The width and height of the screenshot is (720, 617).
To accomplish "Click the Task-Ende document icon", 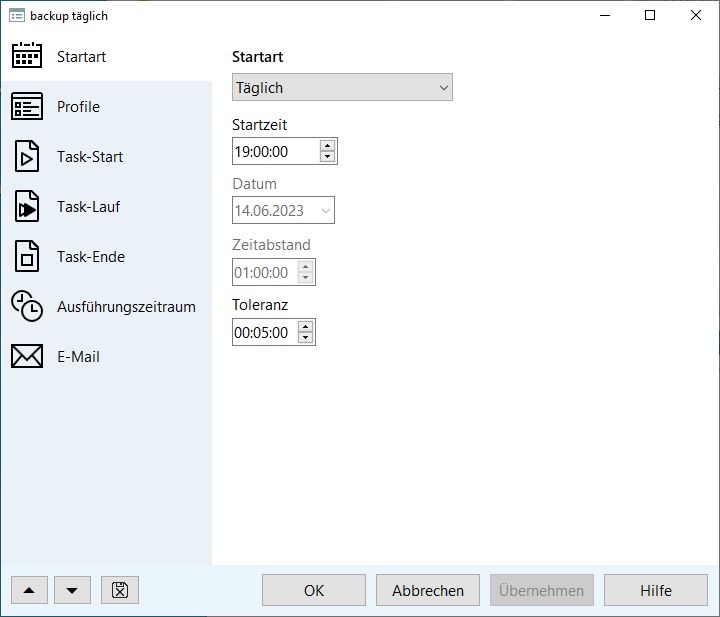I will click(27, 257).
